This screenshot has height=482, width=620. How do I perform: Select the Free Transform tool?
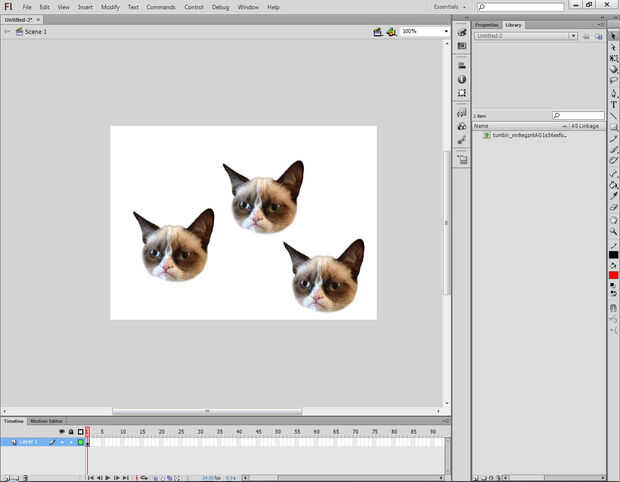click(613, 58)
